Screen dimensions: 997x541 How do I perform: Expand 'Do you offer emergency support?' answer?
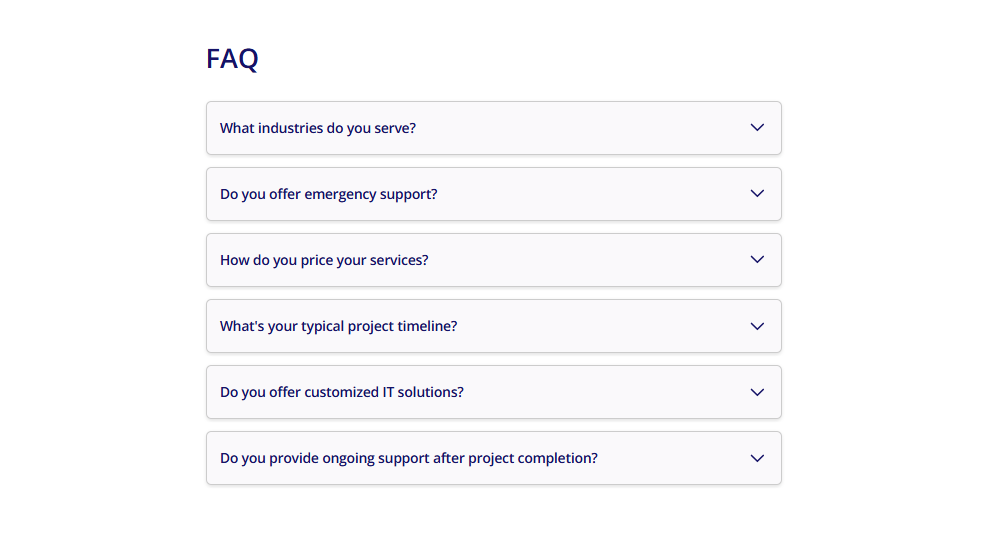tap(493, 194)
